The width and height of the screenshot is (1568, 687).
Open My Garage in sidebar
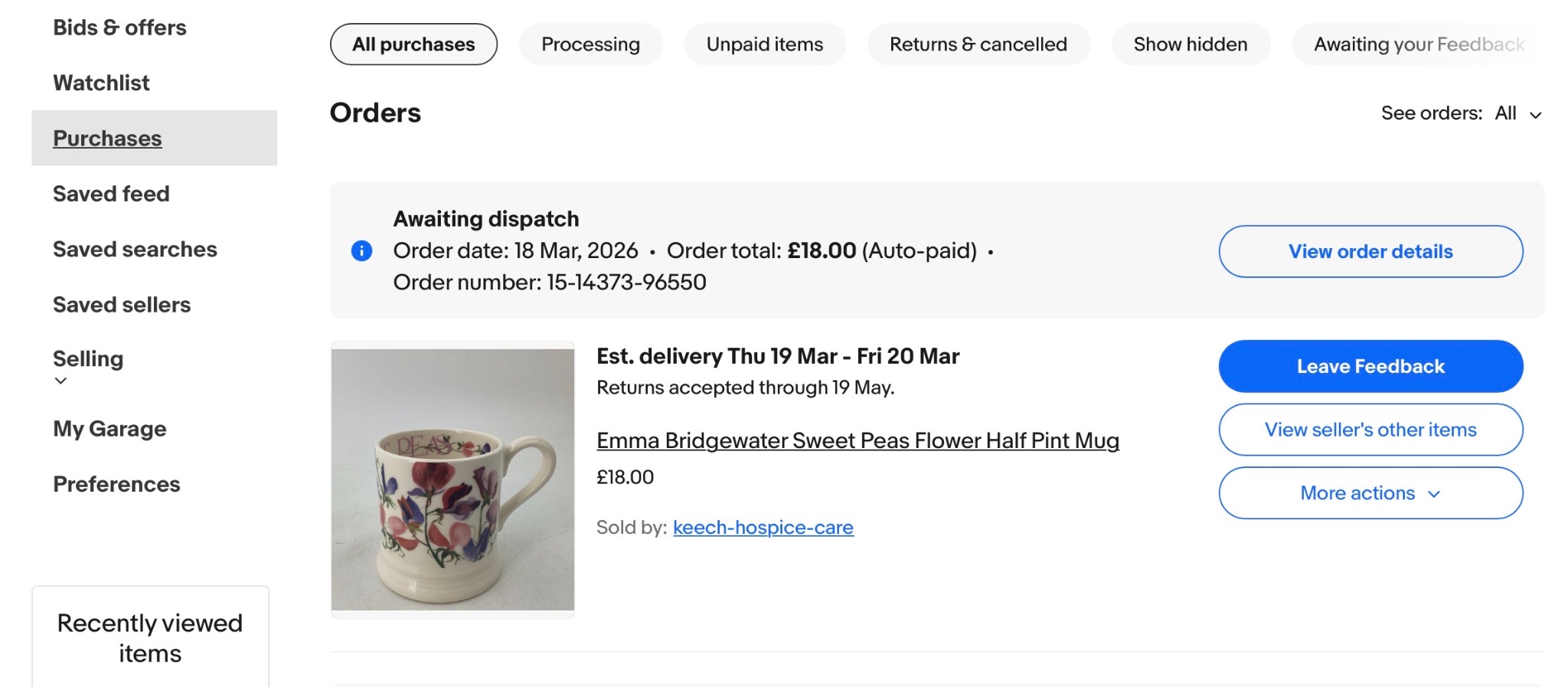(109, 429)
